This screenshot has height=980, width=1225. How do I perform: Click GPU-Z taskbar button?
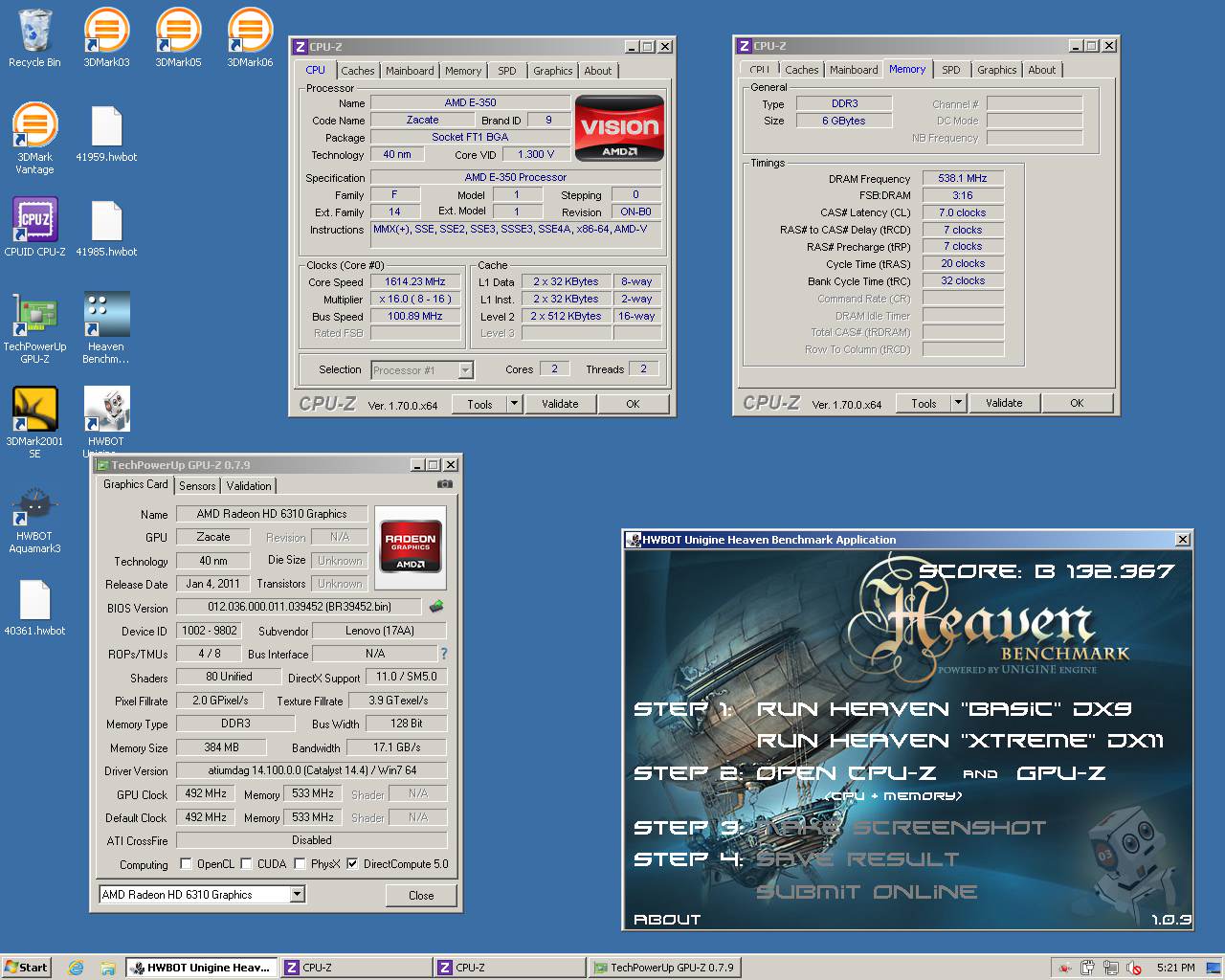pos(663,968)
